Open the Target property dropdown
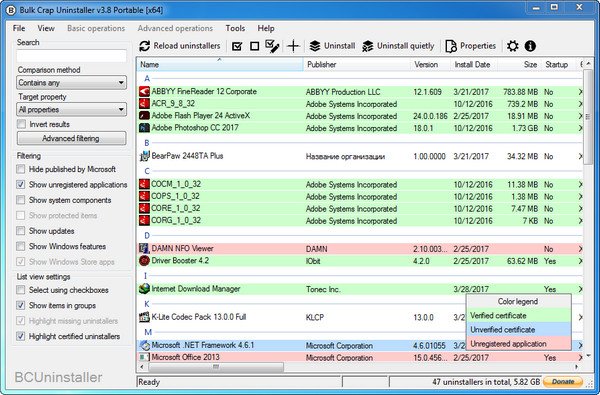 pyautogui.click(x=72, y=109)
